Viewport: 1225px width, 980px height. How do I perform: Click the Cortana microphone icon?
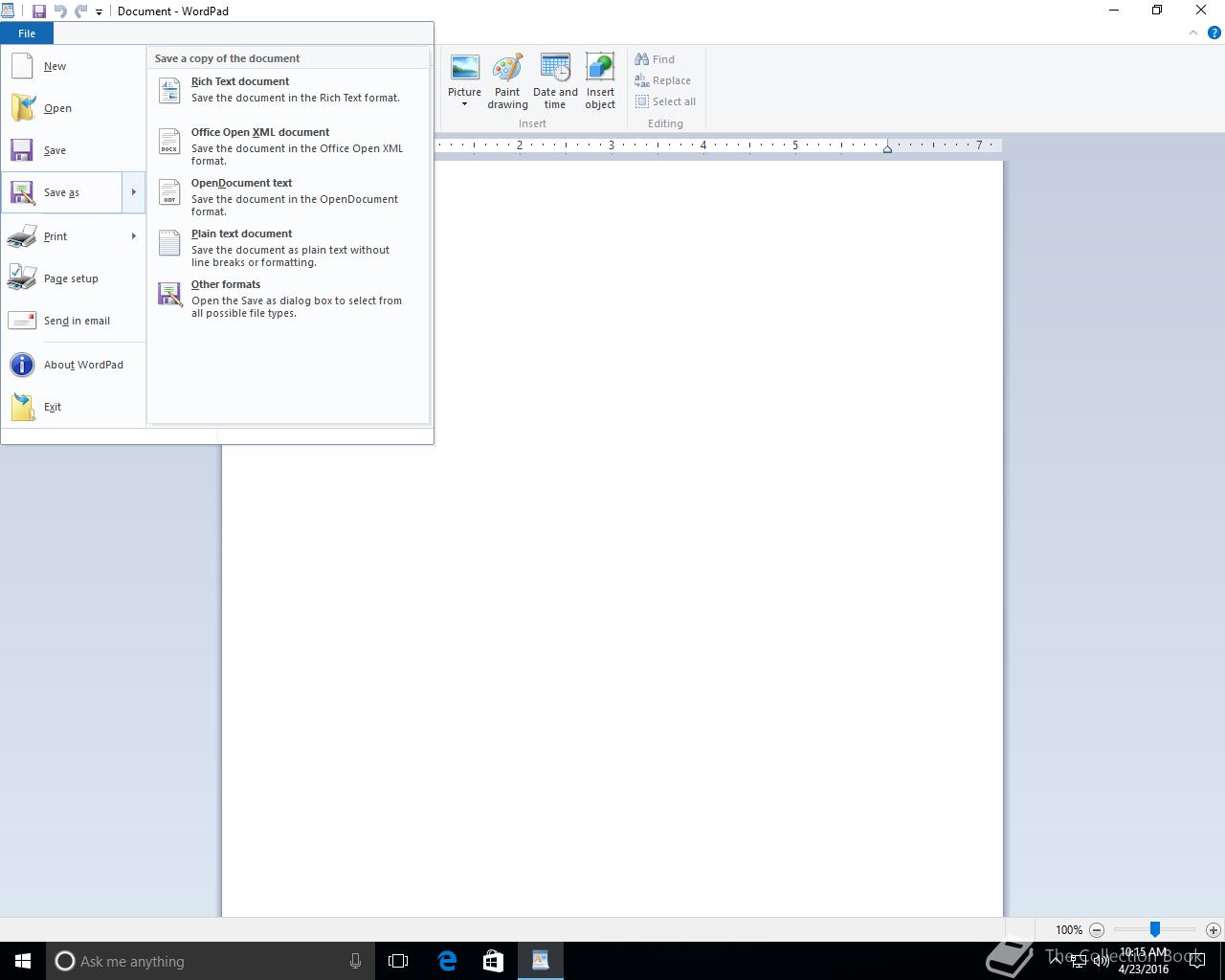(x=355, y=961)
